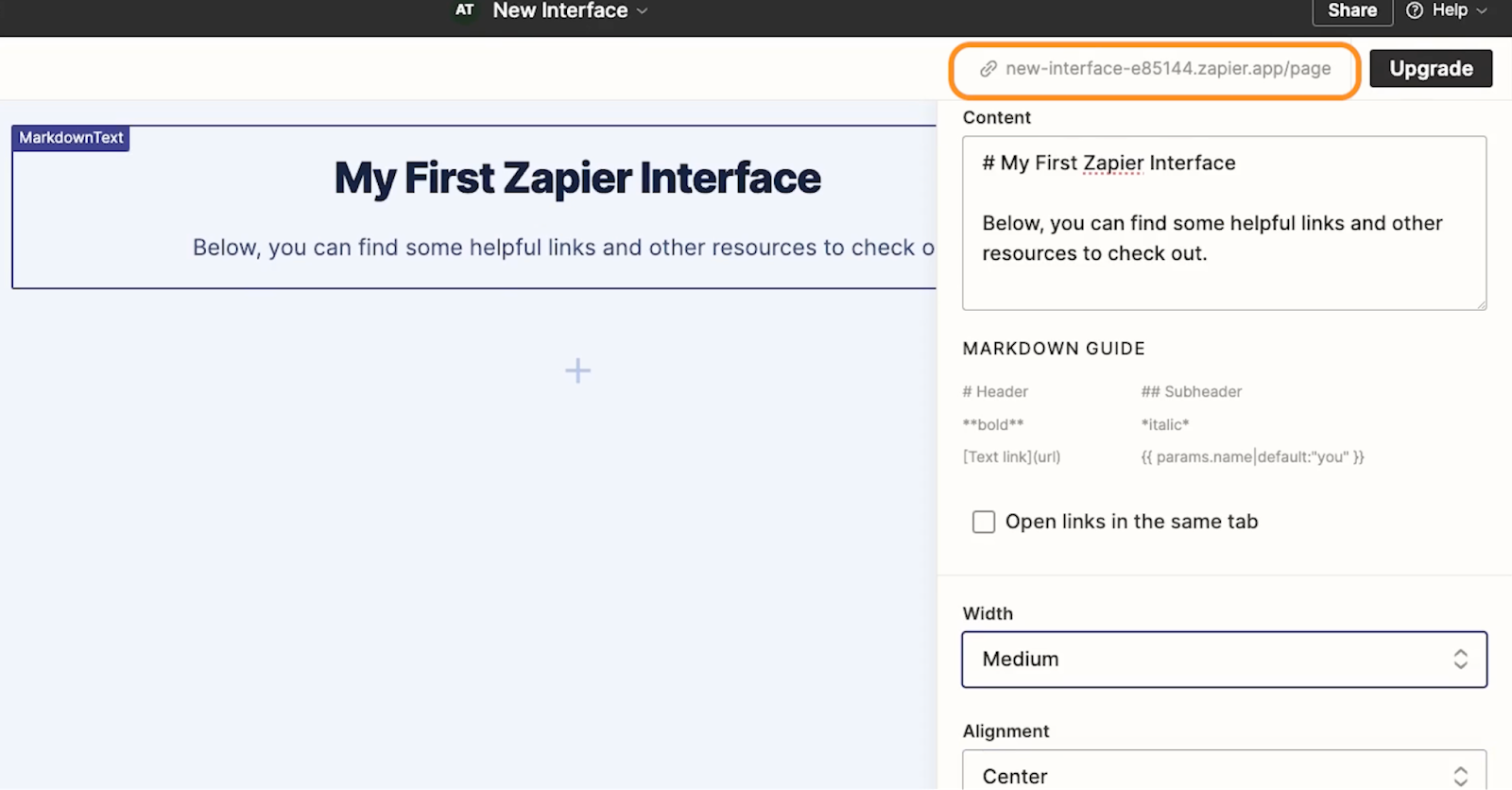1512x790 pixels.
Task: Click the Share button
Action: [1351, 11]
